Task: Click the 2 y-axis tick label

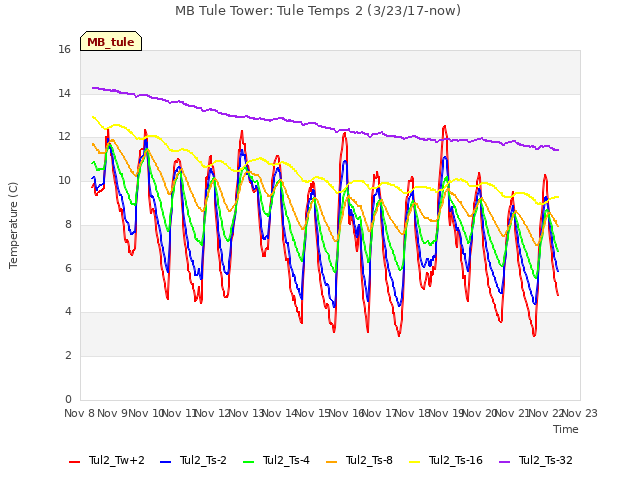Action: pos(68,356)
